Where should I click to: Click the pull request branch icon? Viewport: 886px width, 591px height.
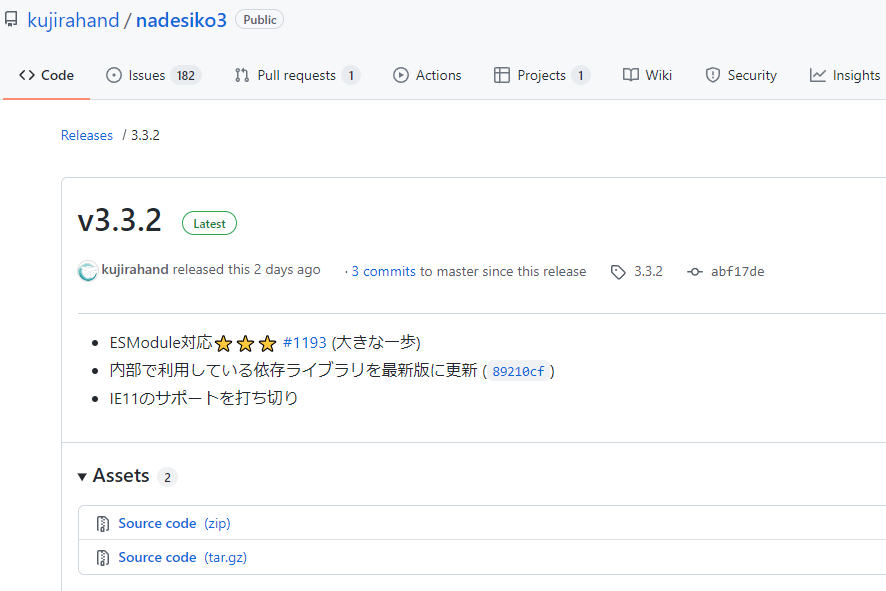pos(240,74)
